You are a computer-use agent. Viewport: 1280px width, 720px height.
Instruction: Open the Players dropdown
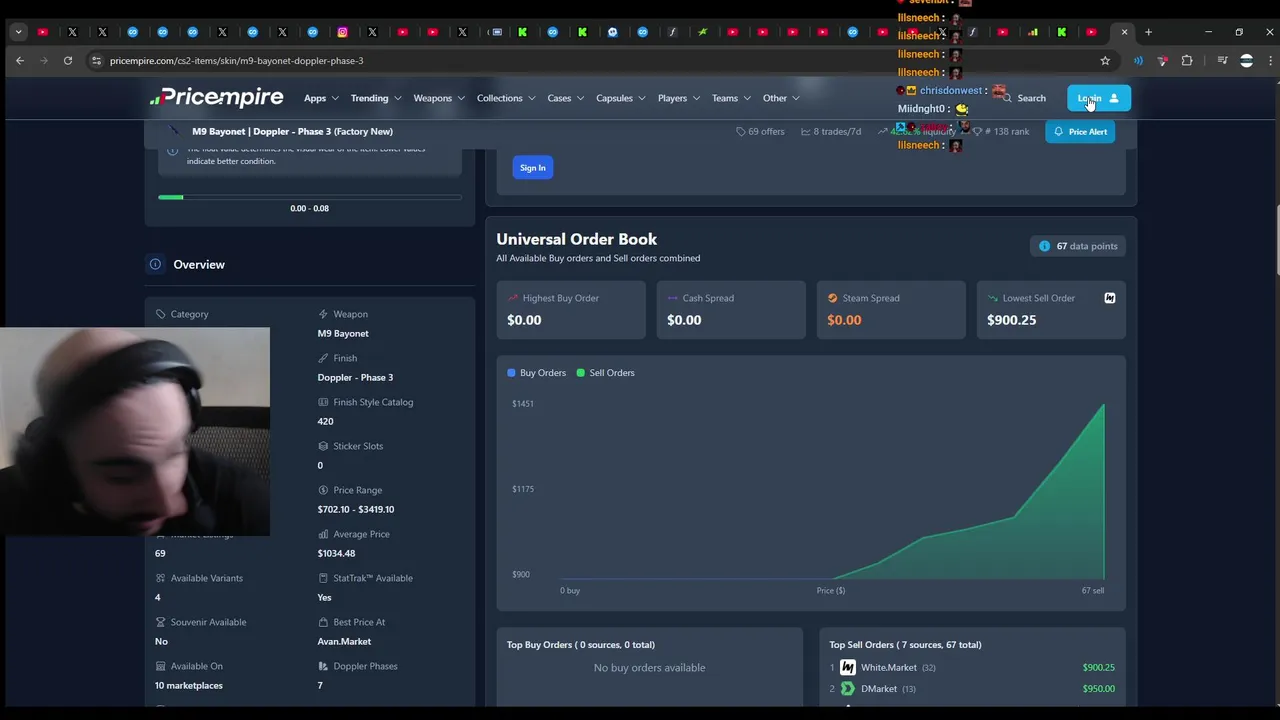pyautogui.click(x=679, y=98)
